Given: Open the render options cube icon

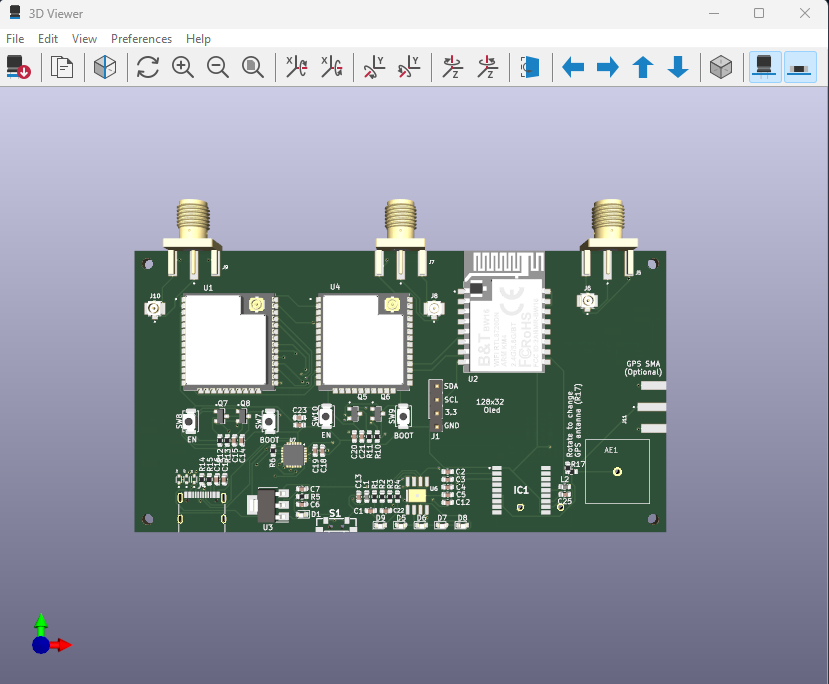Looking at the screenshot, I should point(105,67).
